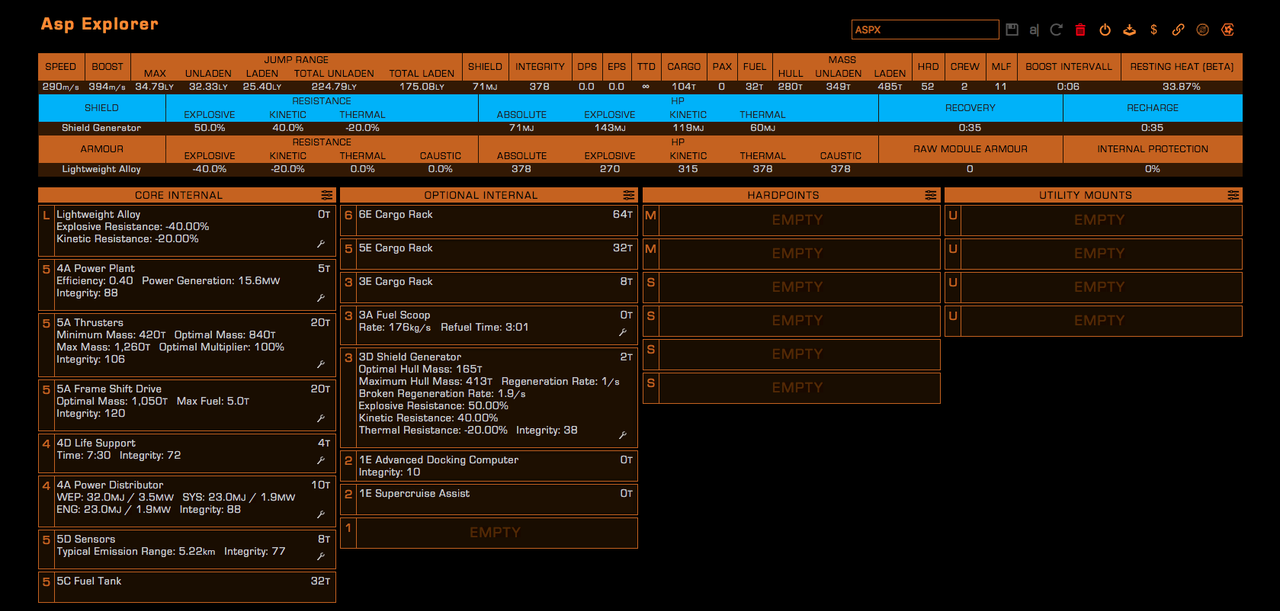Click the 224.79LY total unladen range value

(x=334, y=87)
